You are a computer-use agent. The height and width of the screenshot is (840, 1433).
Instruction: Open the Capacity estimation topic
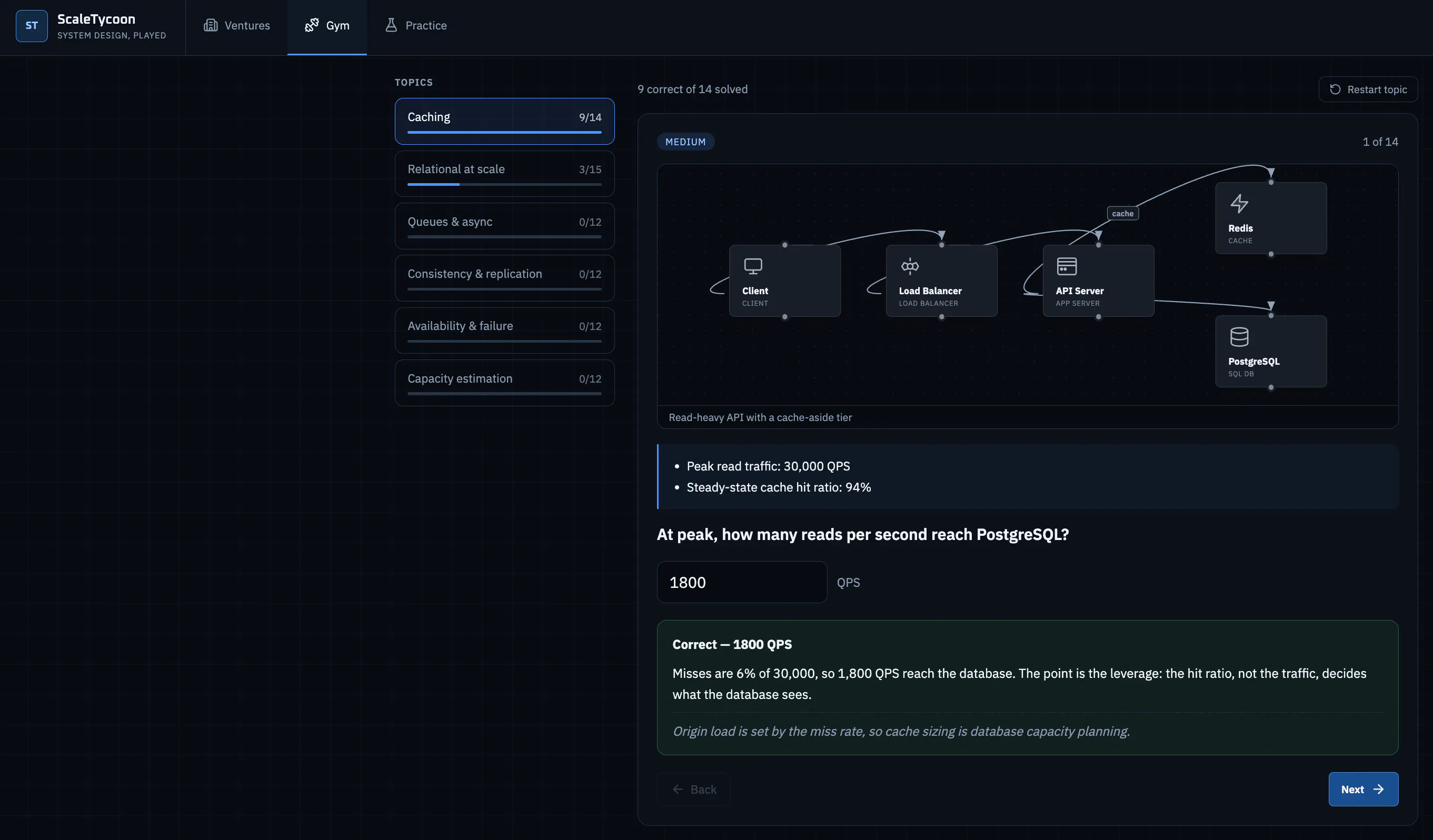504,383
